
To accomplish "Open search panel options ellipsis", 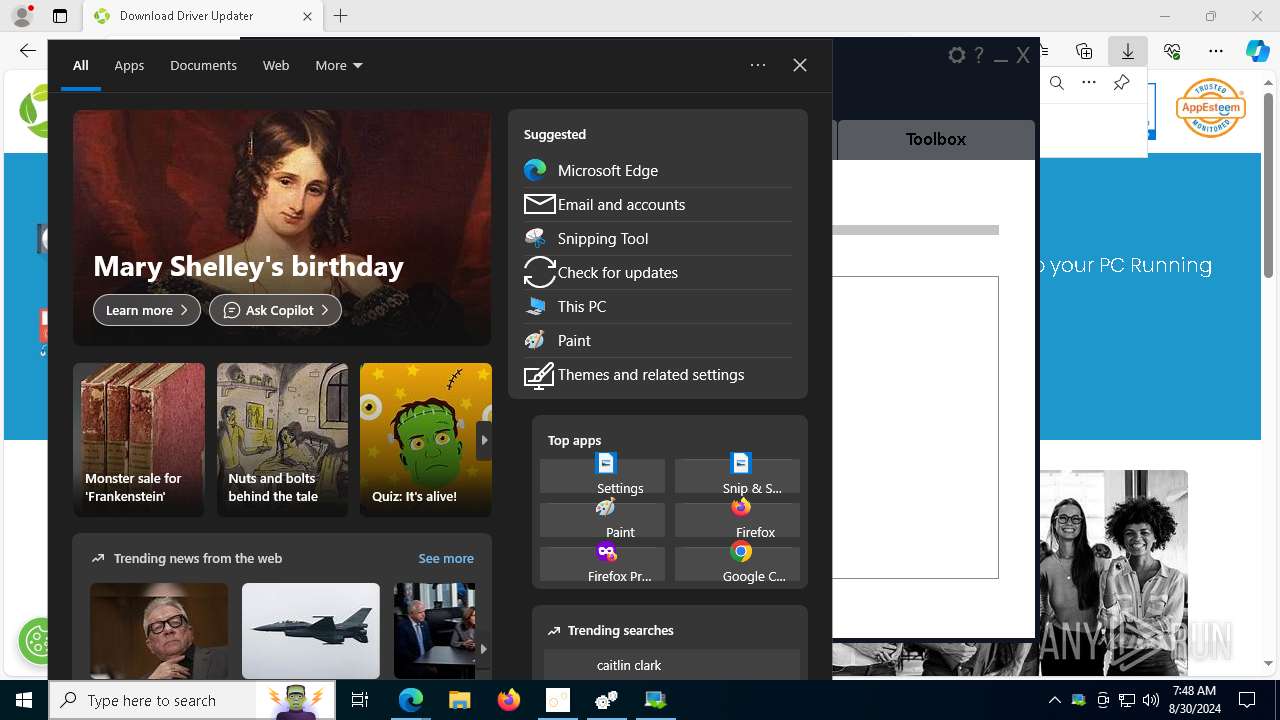I will 758,65.
